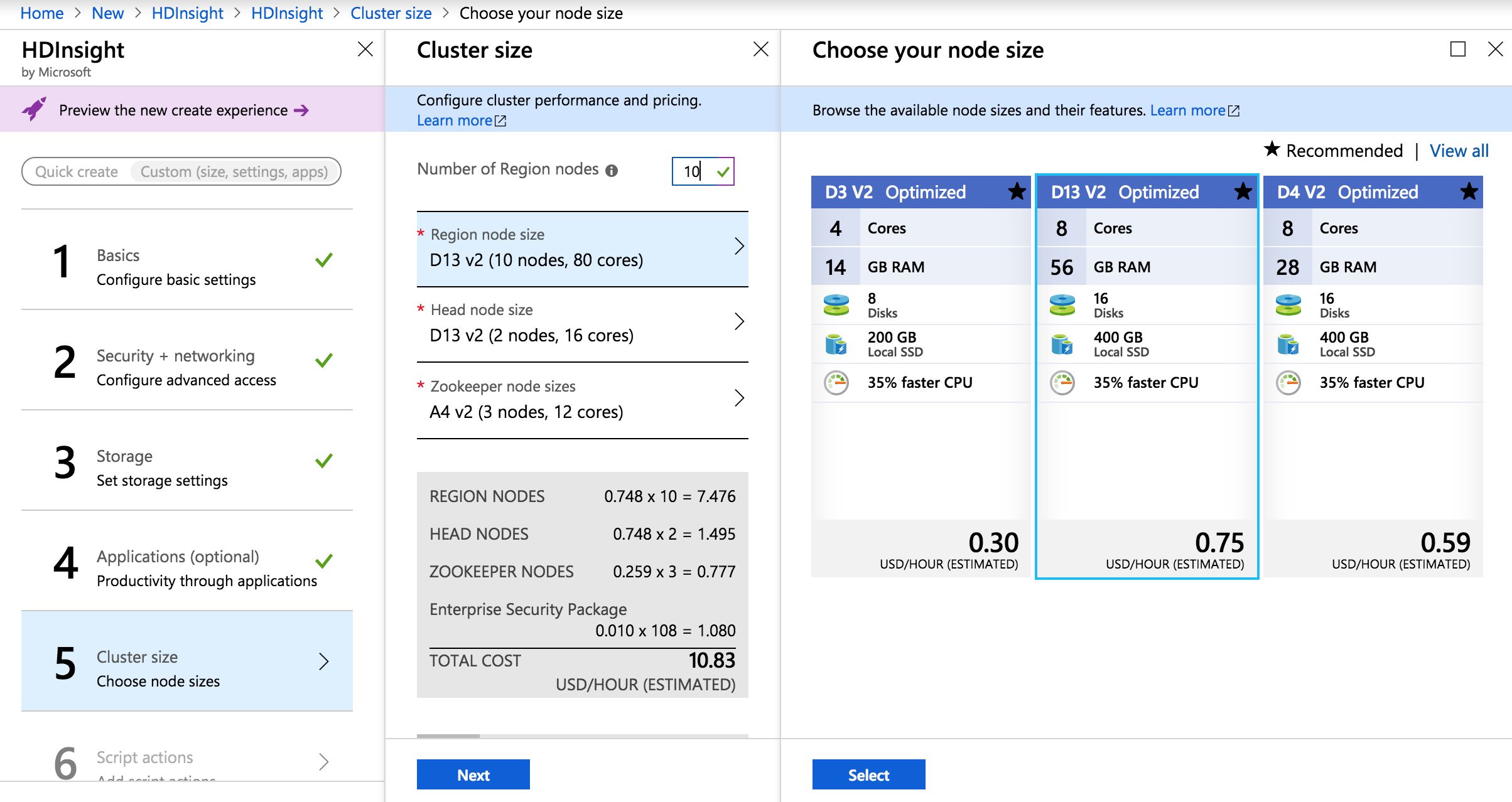Click the Enterprise Security Package cost line
This screenshot has width=1512, height=802.
point(583,620)
